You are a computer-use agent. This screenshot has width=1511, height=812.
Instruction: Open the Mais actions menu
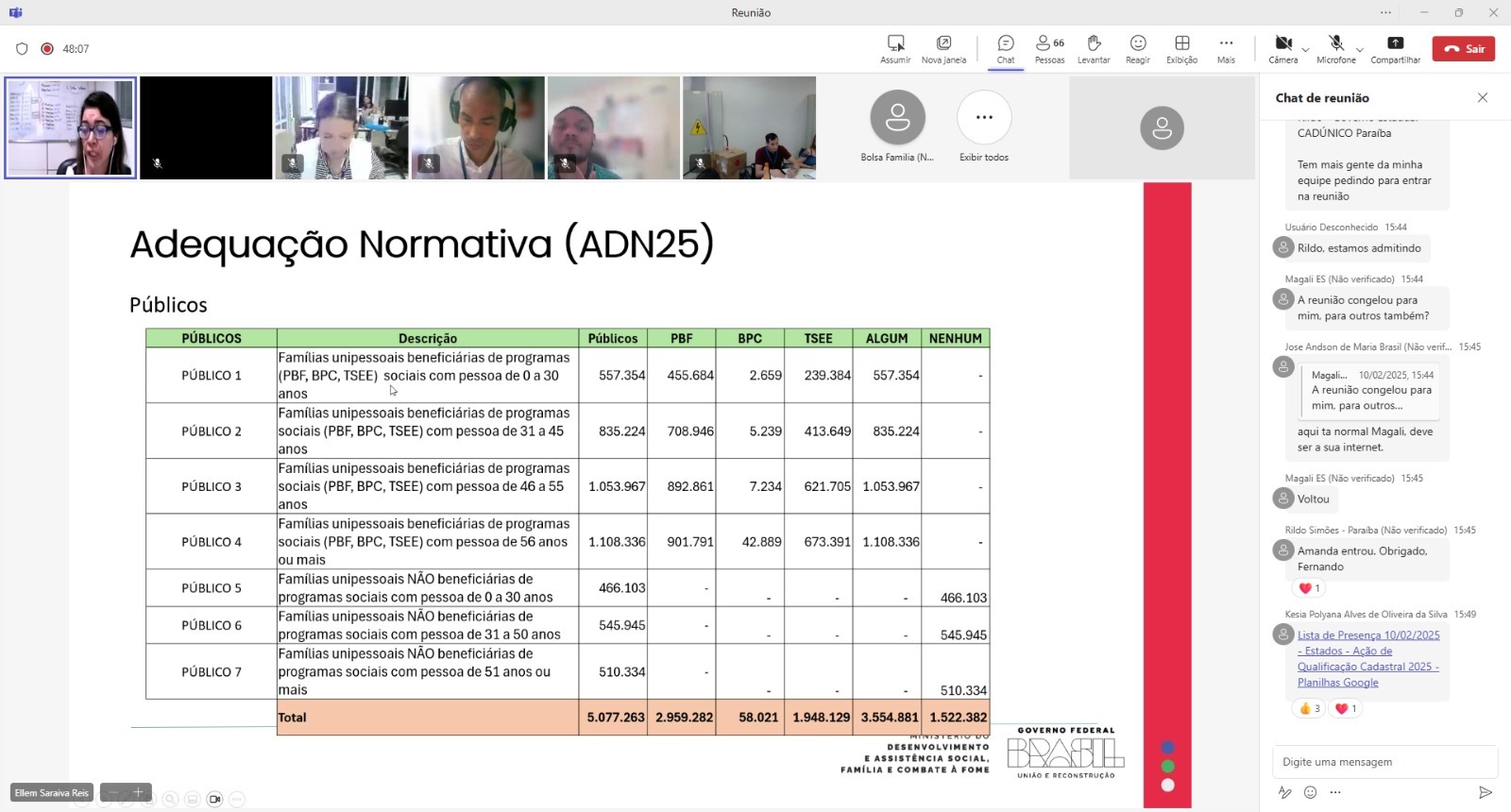click(1226, 48)
